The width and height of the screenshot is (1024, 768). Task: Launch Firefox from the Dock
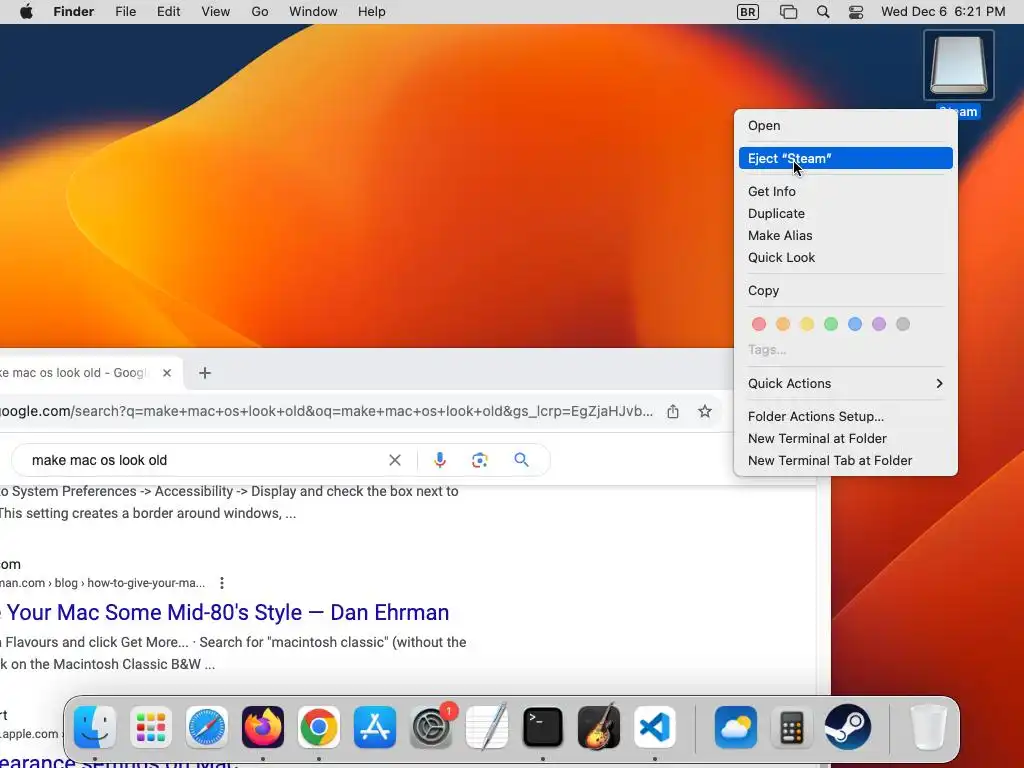[x=263, y=727]
